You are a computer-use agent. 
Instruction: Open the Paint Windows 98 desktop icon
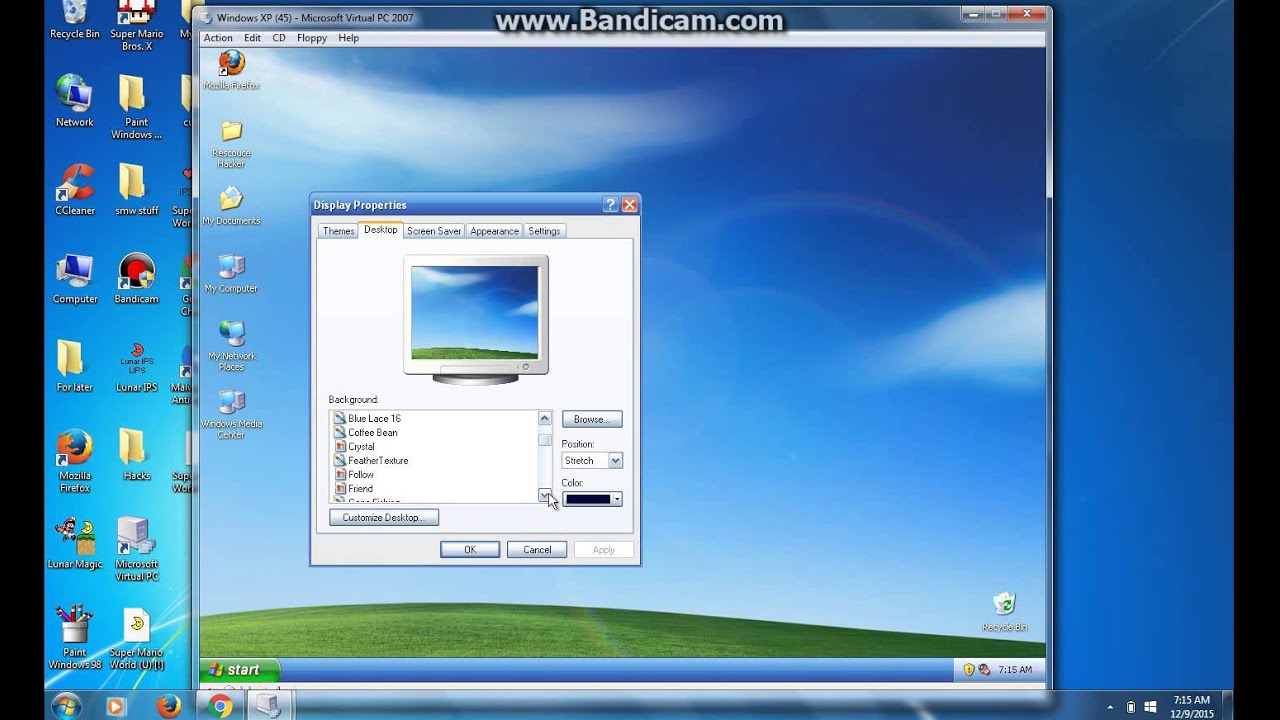75,637
